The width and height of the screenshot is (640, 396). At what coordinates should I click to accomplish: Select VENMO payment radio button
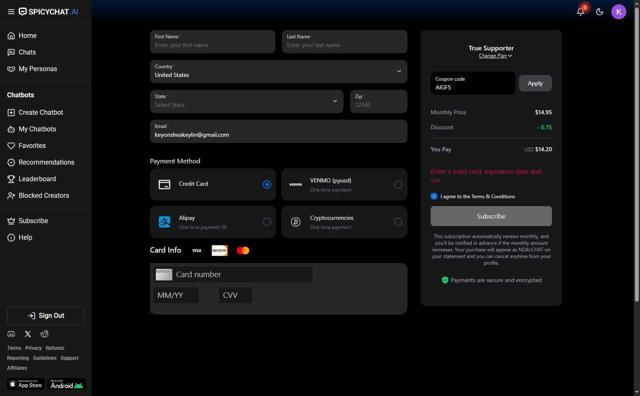click(398, 185)
